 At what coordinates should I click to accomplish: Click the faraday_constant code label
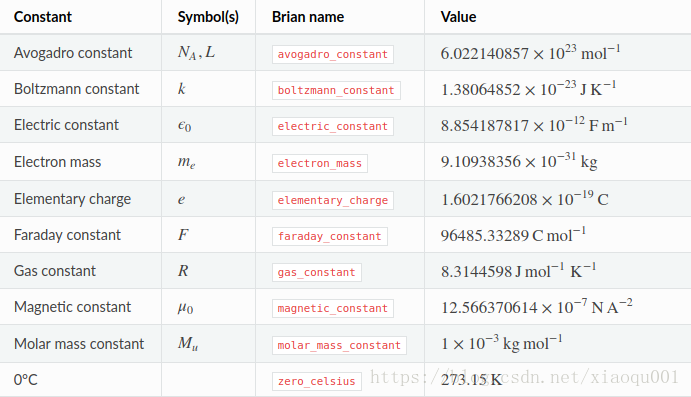330,237
